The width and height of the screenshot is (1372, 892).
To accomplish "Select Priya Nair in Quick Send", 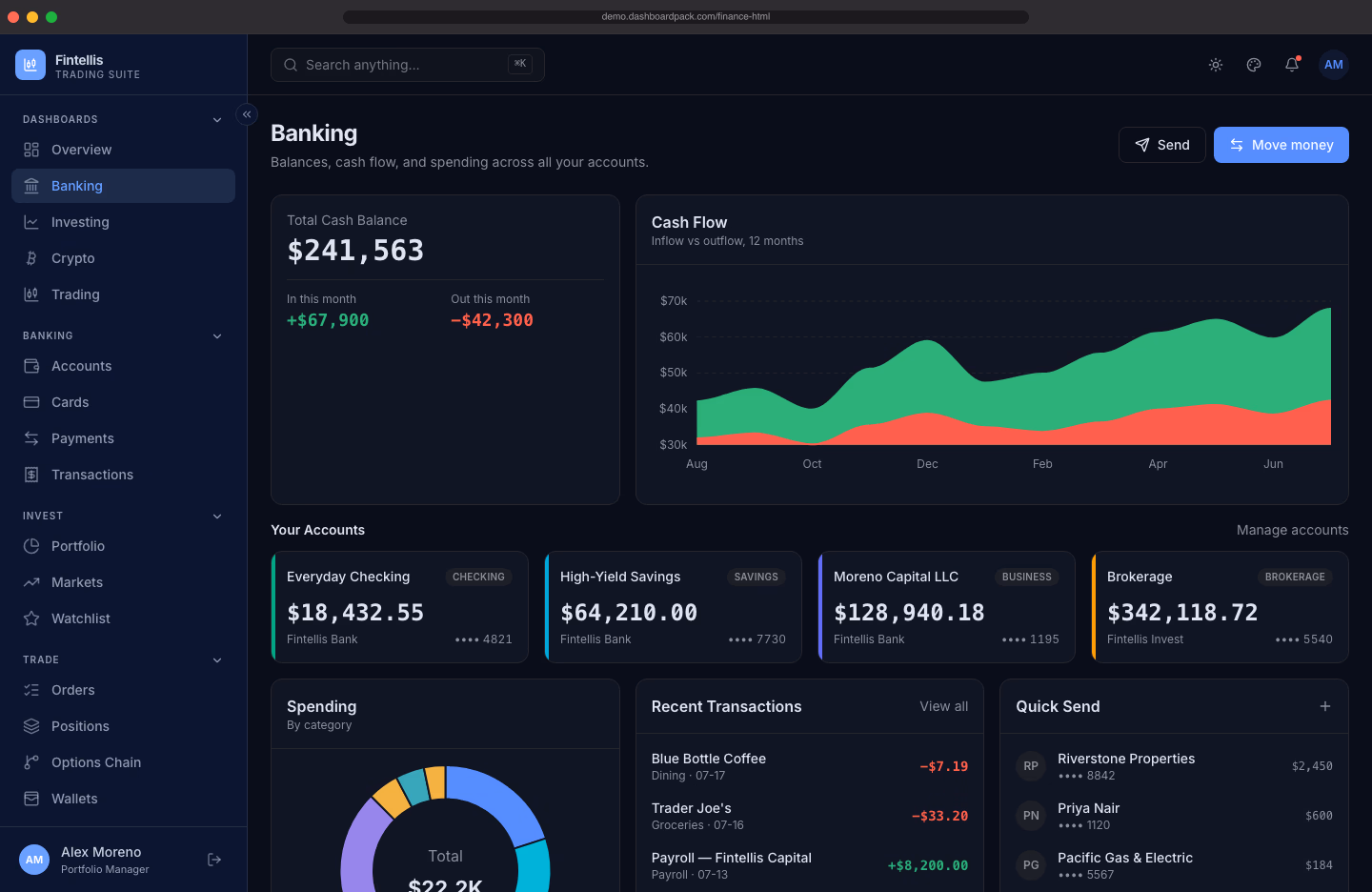I will click(1174, 816).
